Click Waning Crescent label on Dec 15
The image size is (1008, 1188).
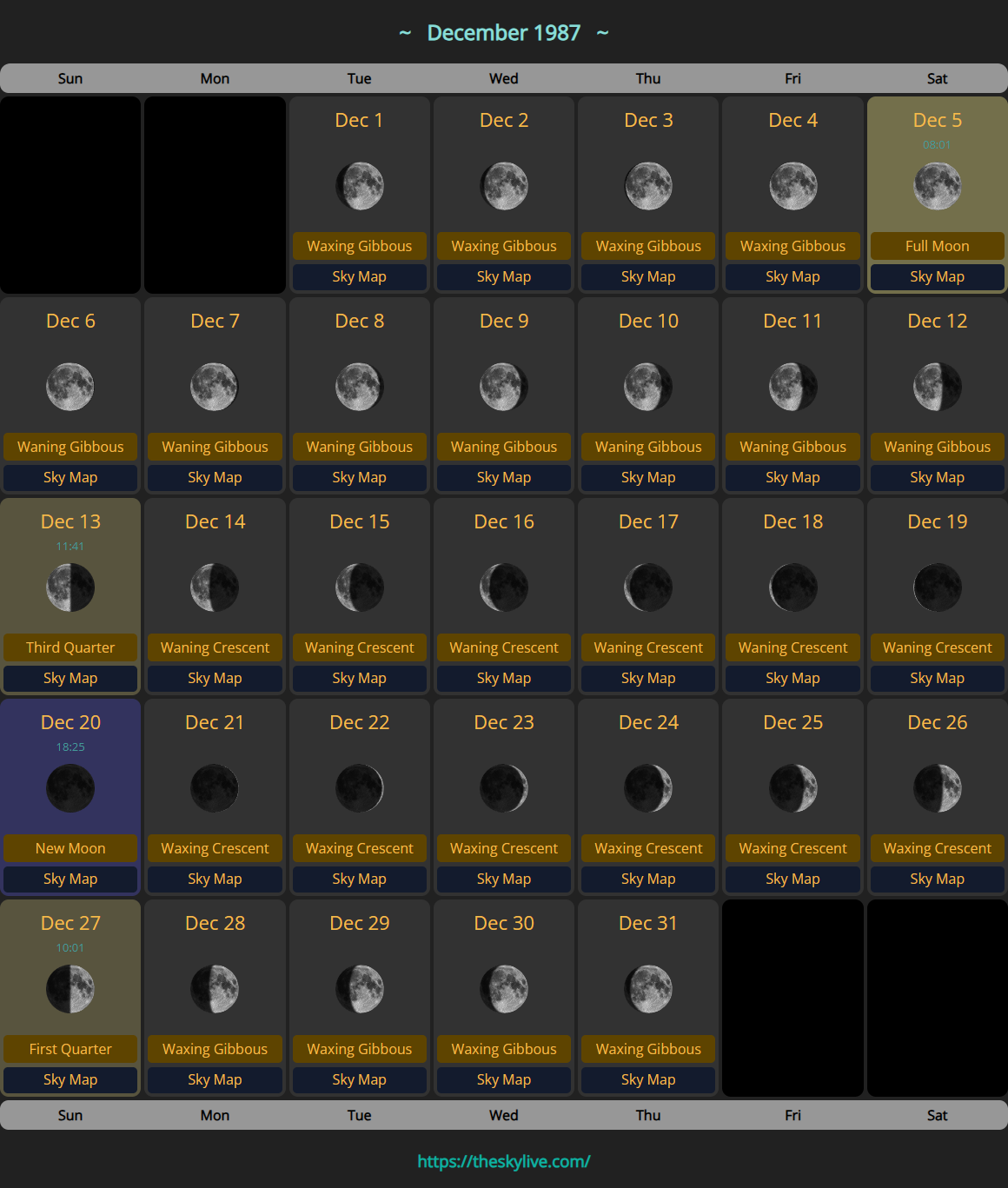click(360, 647)
